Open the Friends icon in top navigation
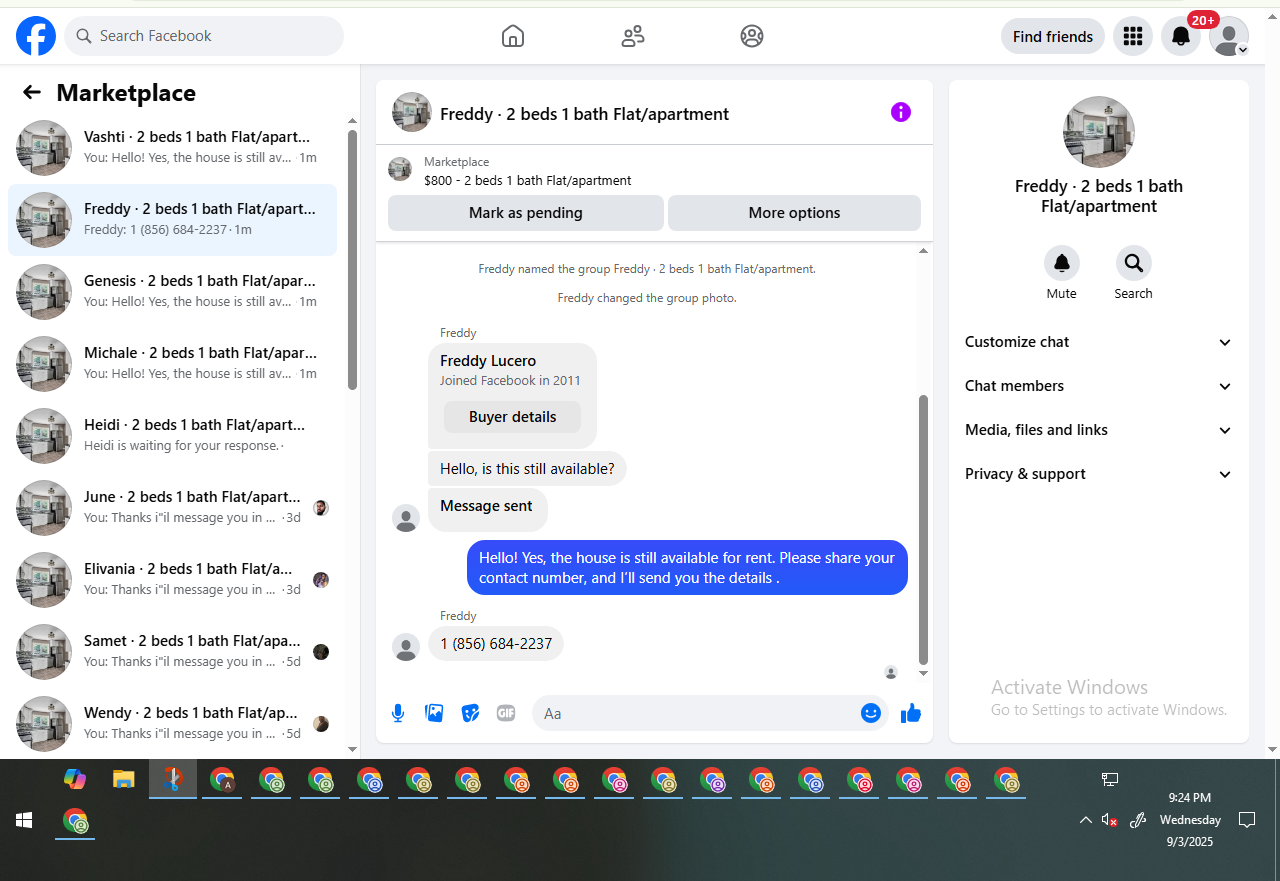 [x=632, y=36]
